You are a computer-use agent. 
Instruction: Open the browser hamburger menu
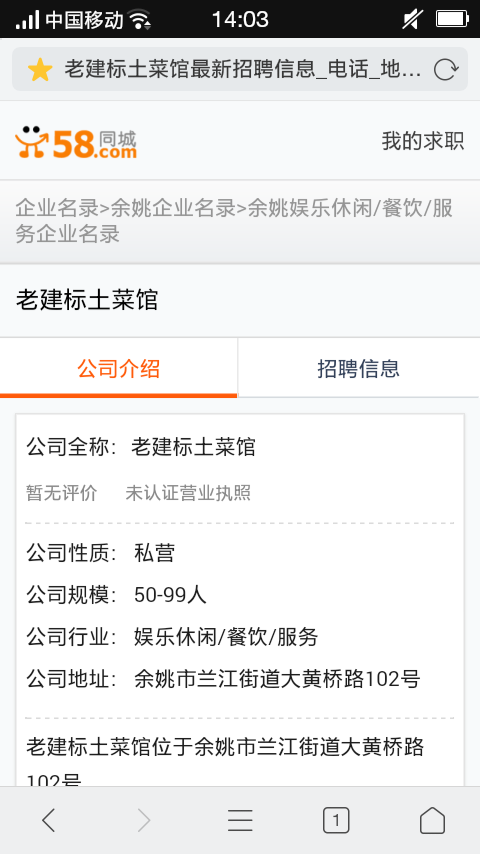[x=240, y=820]
